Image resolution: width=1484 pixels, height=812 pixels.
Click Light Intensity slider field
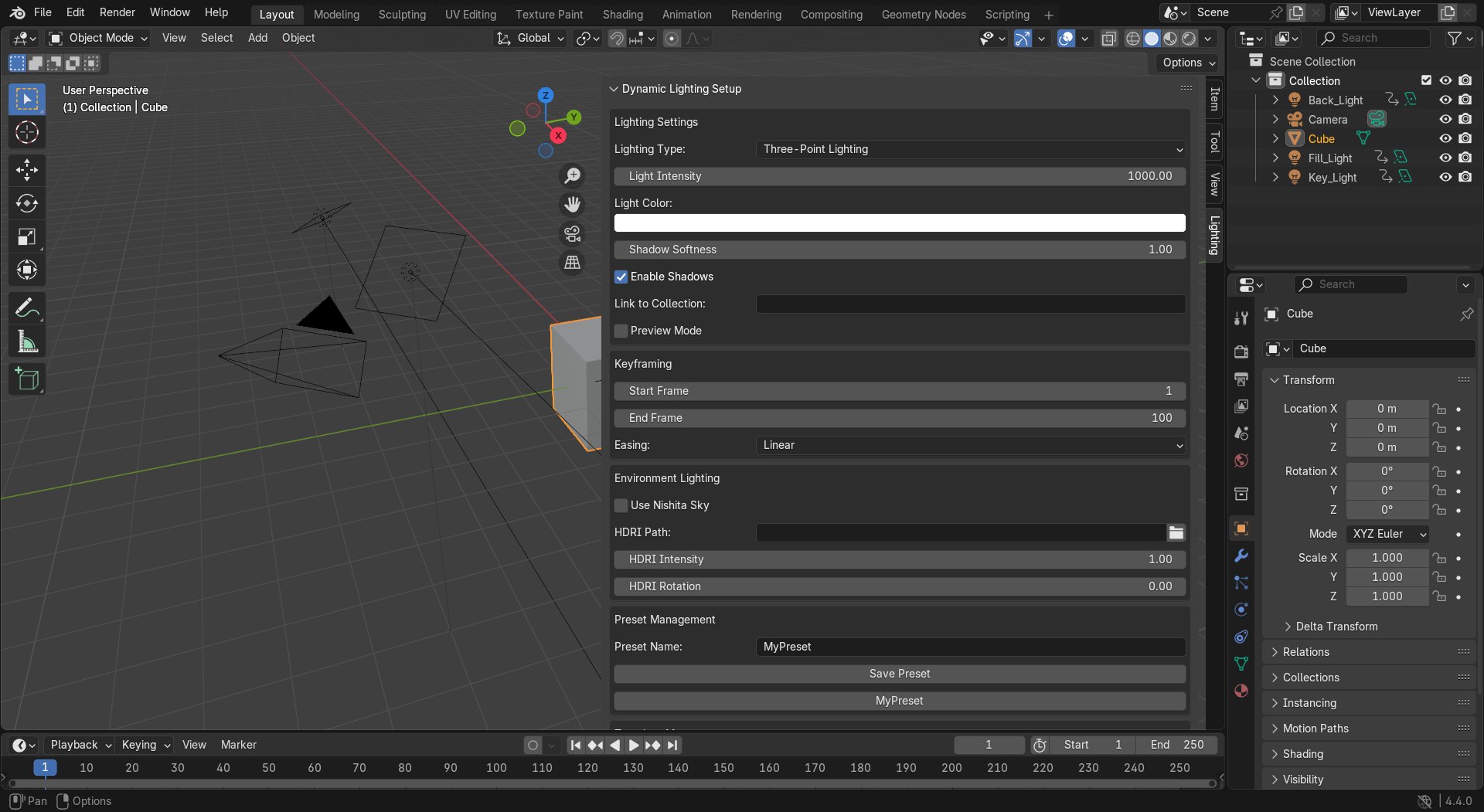[900, 176]
